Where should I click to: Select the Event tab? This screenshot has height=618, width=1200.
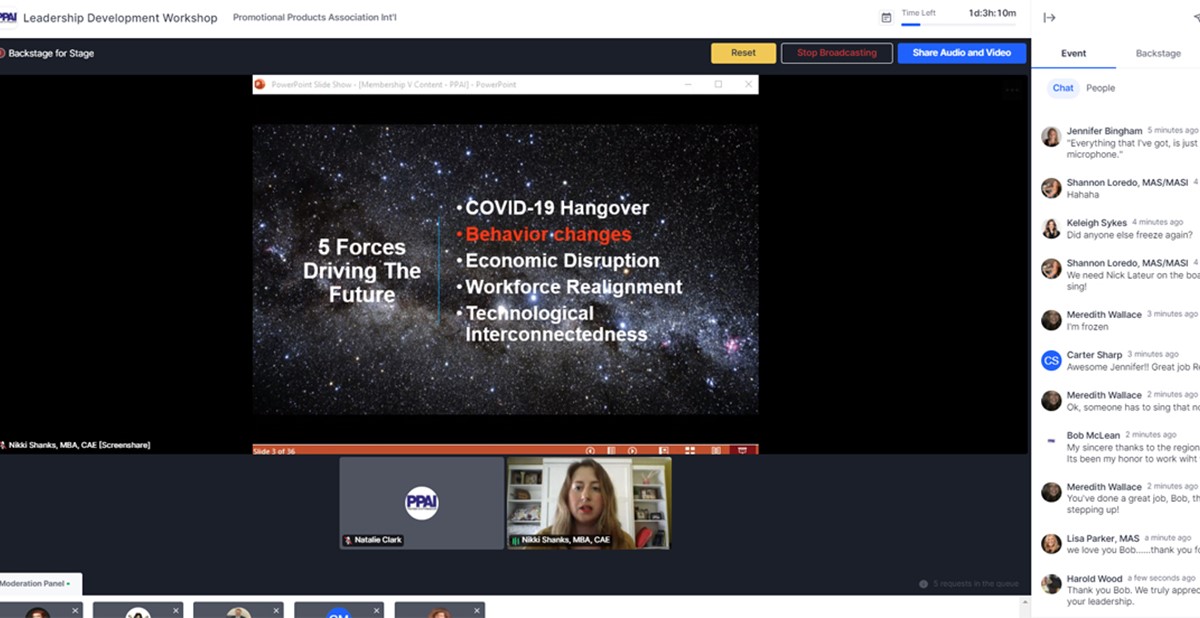tap(1073, 53)
